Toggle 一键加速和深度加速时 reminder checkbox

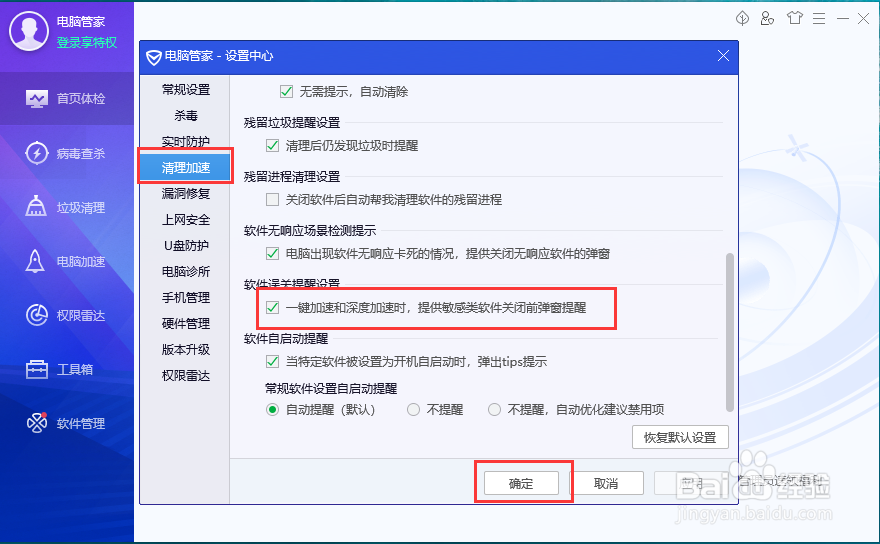(x=273, y=308)
